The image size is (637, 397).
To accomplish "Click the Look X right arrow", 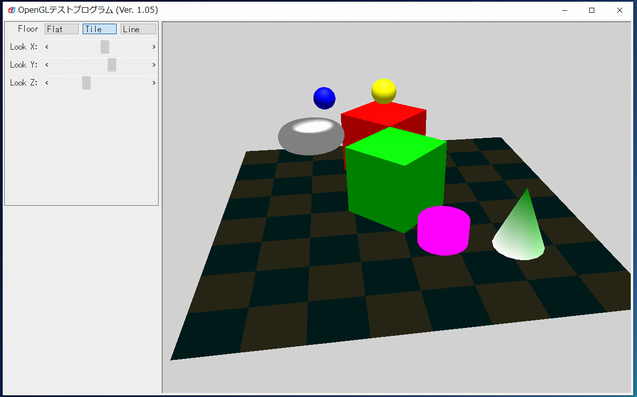I will coord(154,47).
